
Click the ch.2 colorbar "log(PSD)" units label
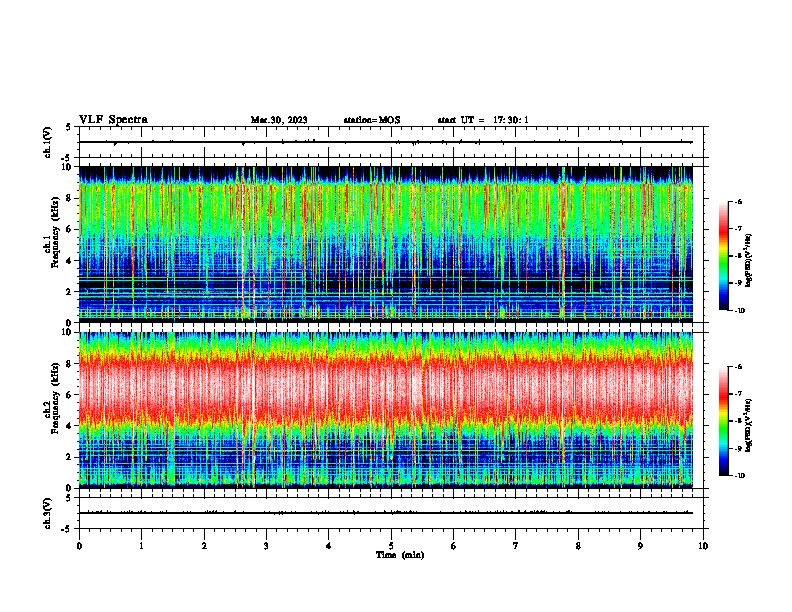(749, 425)
